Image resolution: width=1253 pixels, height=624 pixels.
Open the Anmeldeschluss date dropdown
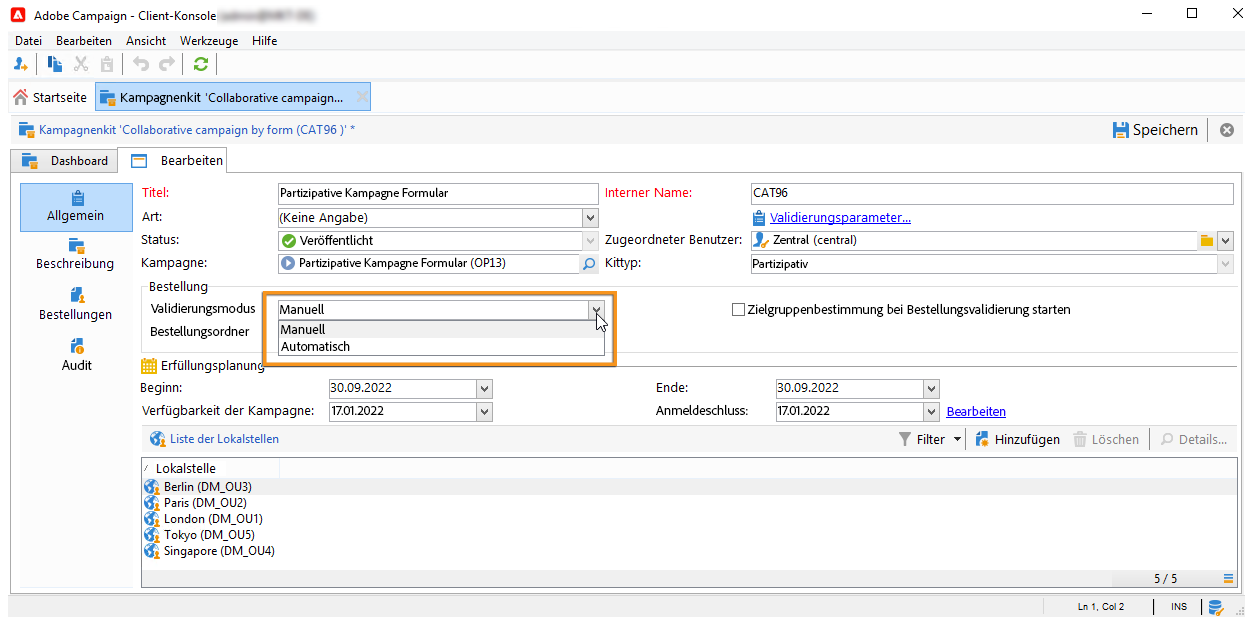(x=932, y=411)
